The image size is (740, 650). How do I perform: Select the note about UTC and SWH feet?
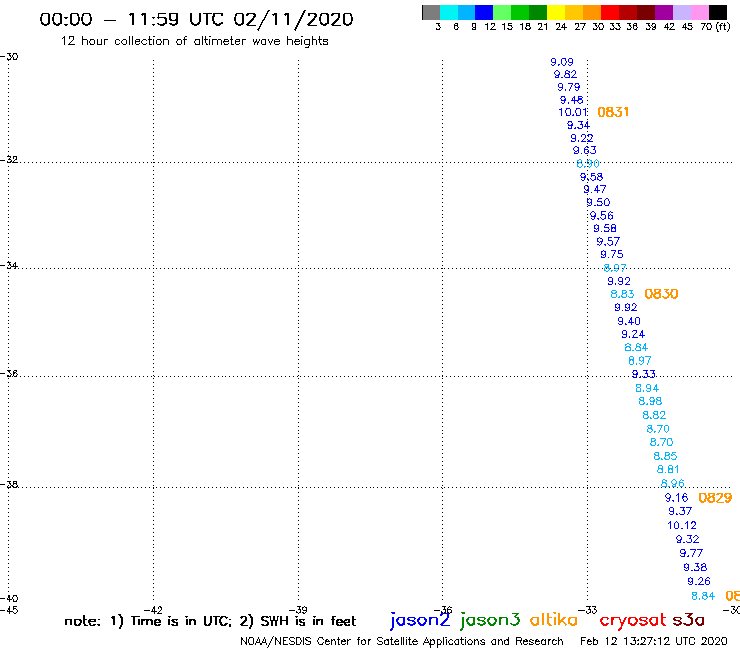point(210,621)
